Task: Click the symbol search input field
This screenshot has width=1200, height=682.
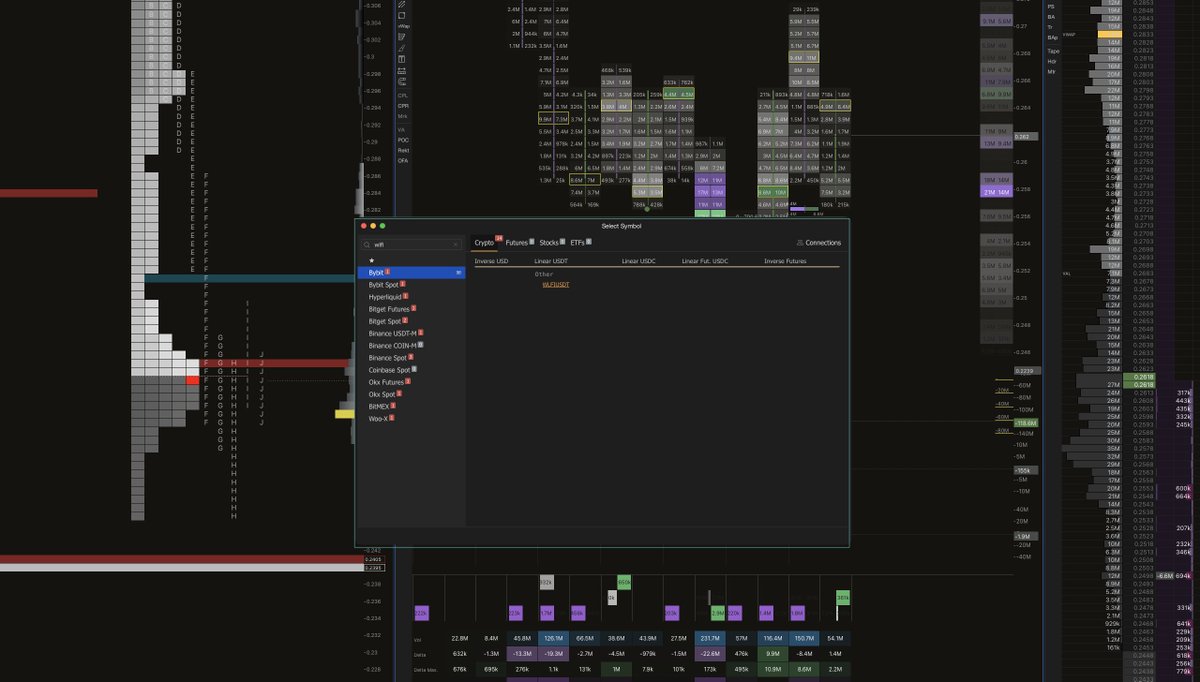Action: [408, 243]
